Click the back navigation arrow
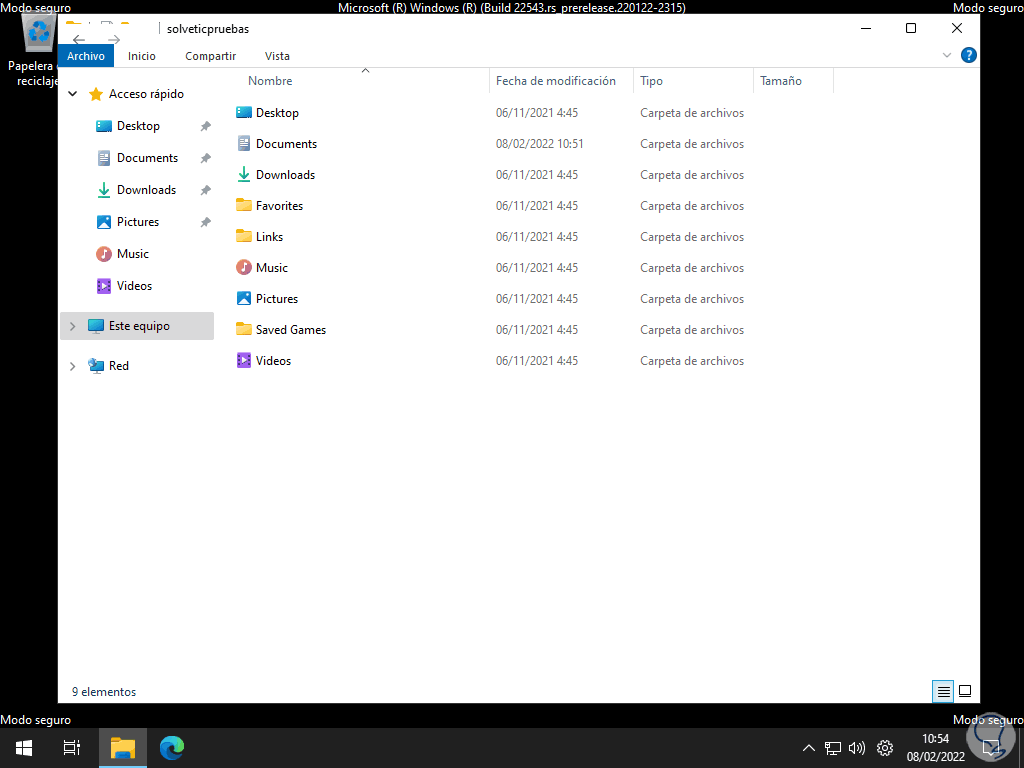Viewport: 1024px width, 768px height. click(x=78, y=40)
